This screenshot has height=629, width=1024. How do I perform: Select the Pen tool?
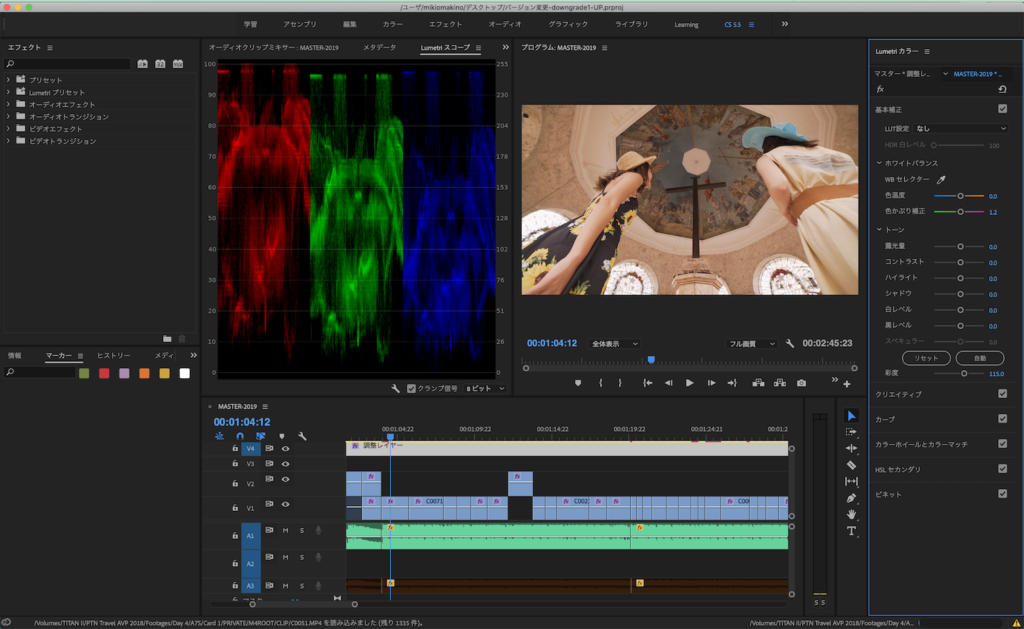[x=851, y=497]
